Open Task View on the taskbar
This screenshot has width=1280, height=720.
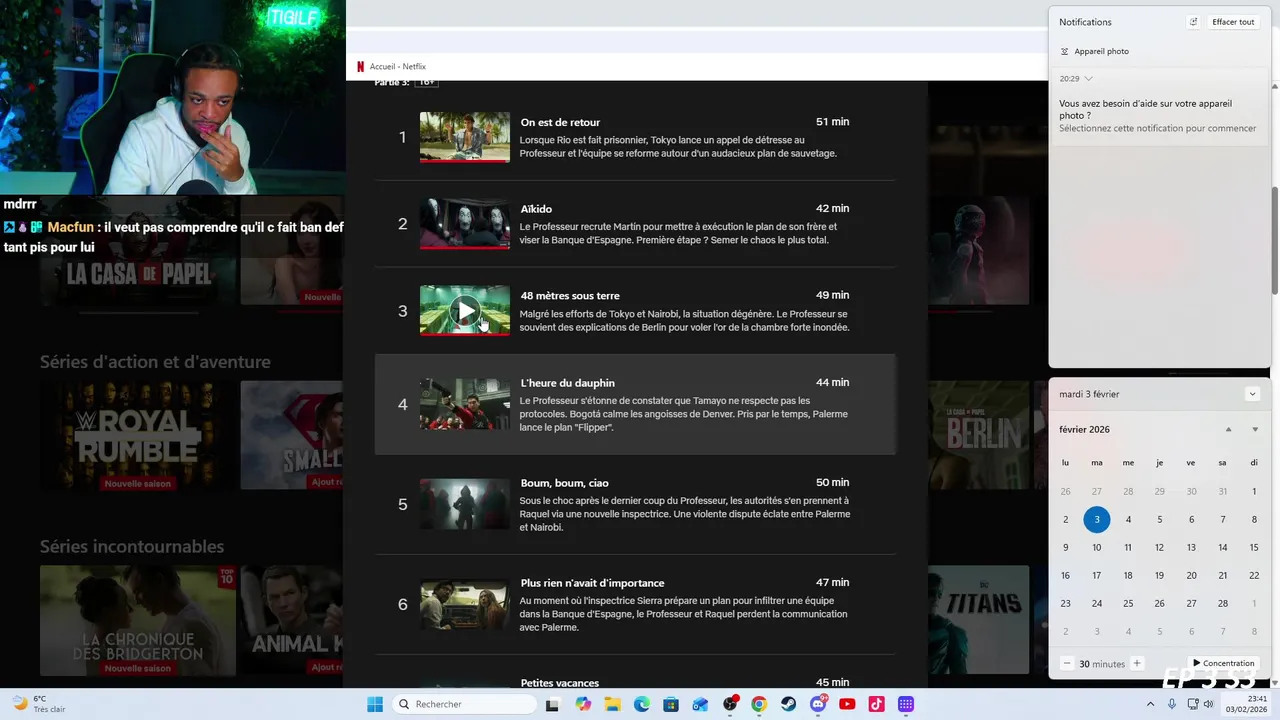point(552,704)
